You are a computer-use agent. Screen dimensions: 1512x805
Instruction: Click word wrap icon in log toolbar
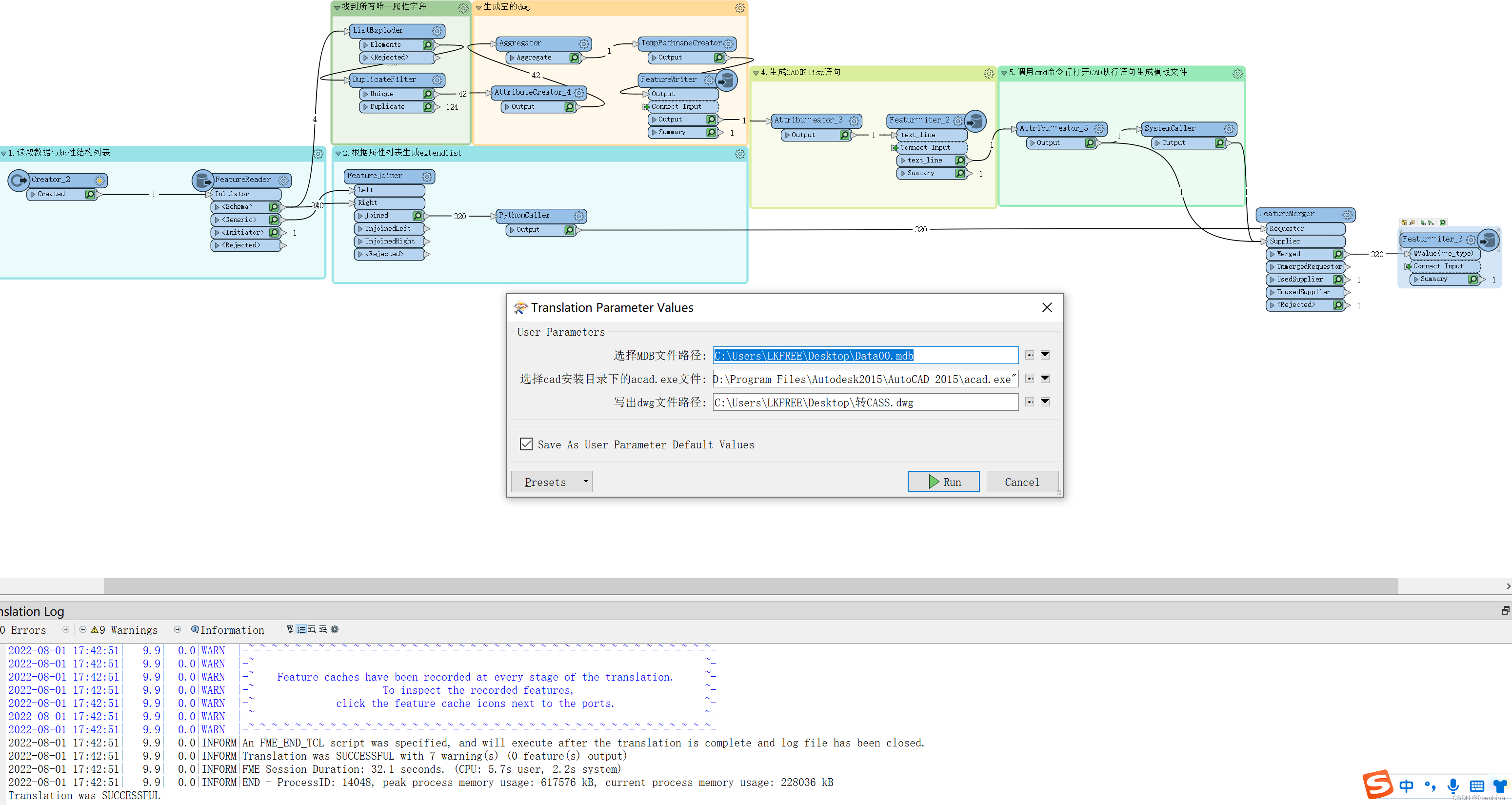coord(290,629)
